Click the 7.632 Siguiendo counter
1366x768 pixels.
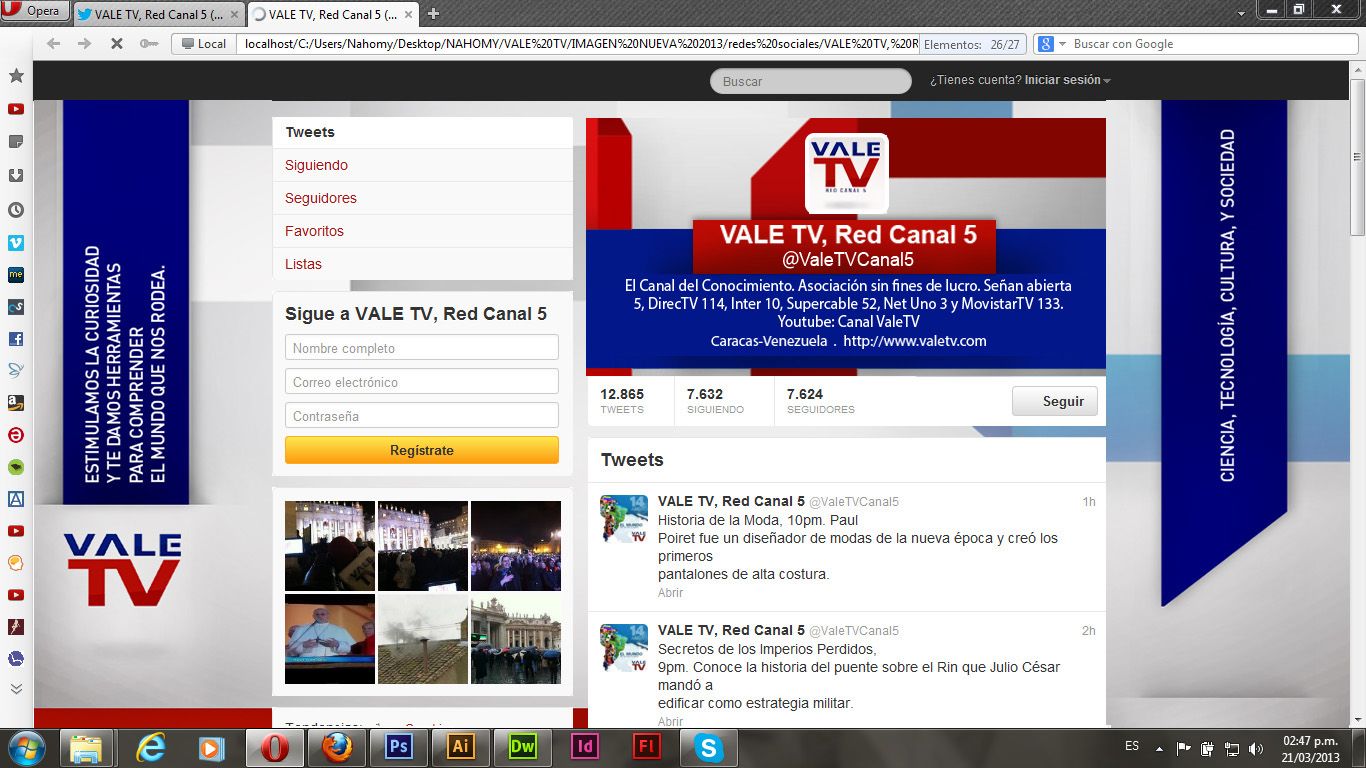coord(715,401)
